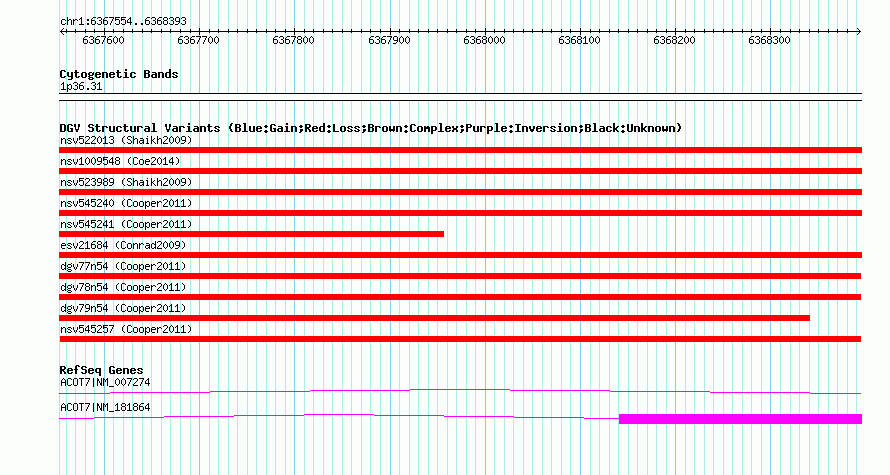Click the 1p36.31 cytogenetic band label
Screen dimensions: 890x475
click(81, 87)
